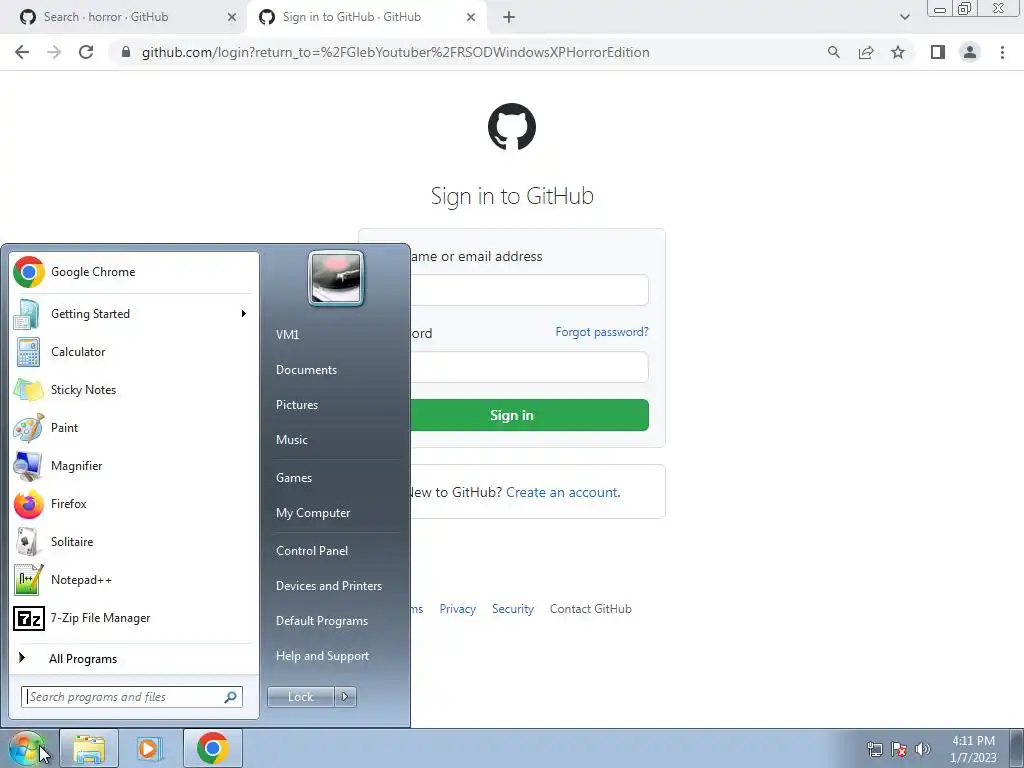Viewport: 1024px width, 768px height.
Task: Open Control Panel
Action: coord(312,551)
